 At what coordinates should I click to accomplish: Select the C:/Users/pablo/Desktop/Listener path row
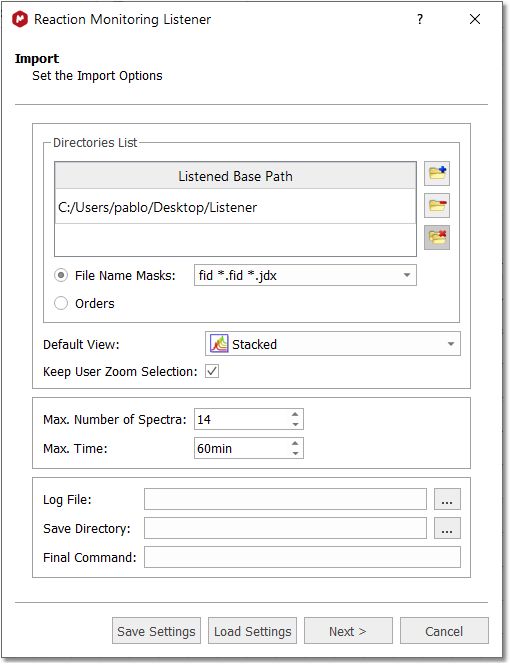point(235,207)
